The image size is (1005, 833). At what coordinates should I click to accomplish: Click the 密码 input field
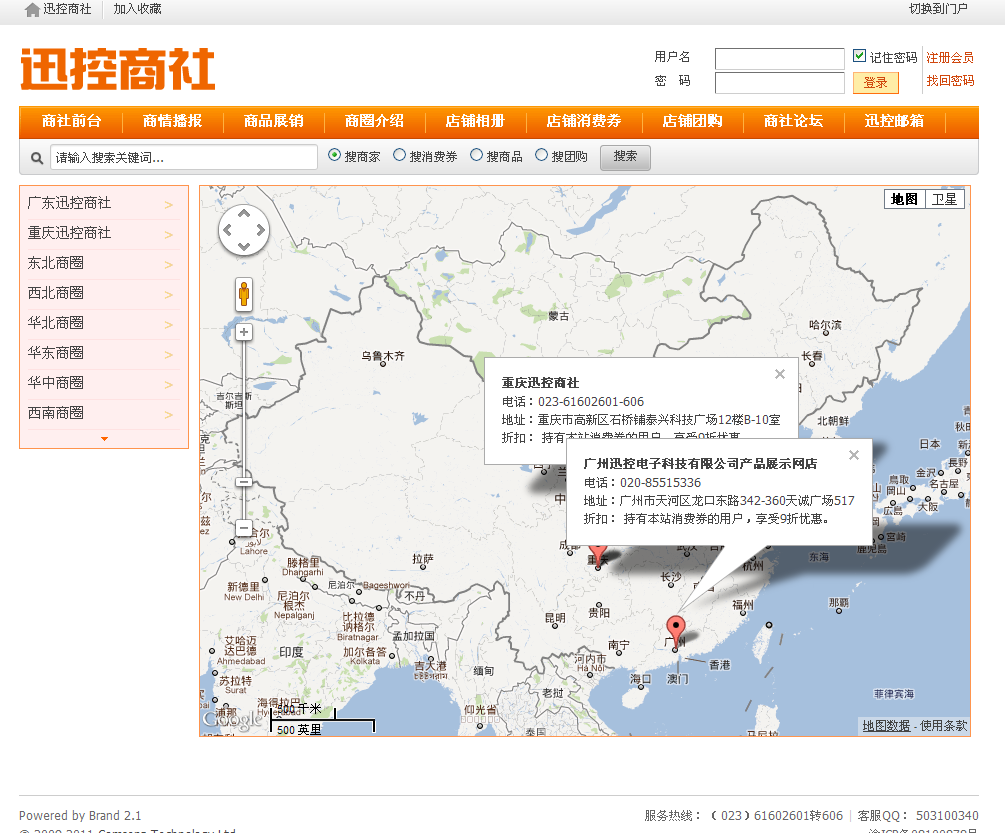(x=779, y=83)
